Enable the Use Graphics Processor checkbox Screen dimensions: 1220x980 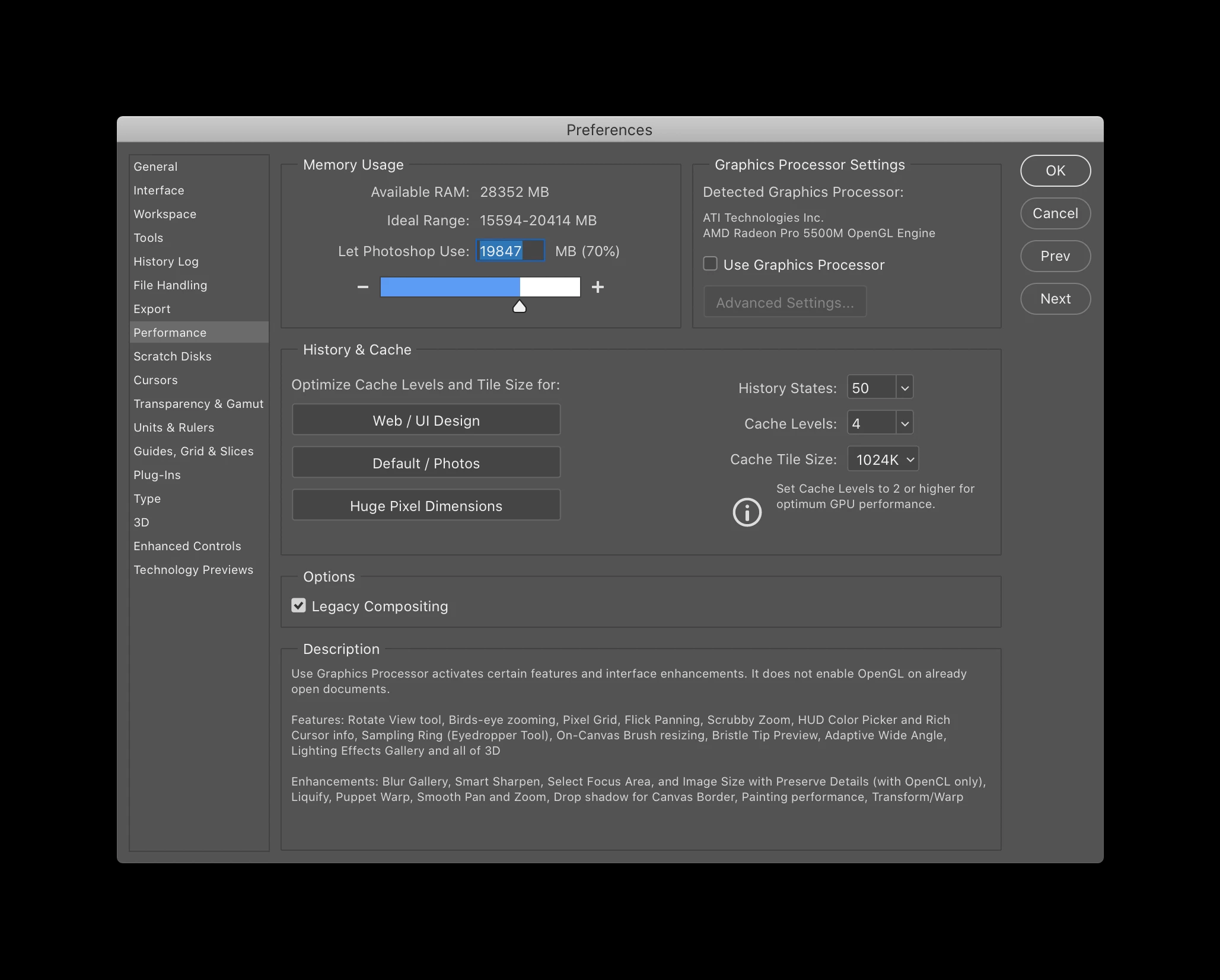pos(710,264)
